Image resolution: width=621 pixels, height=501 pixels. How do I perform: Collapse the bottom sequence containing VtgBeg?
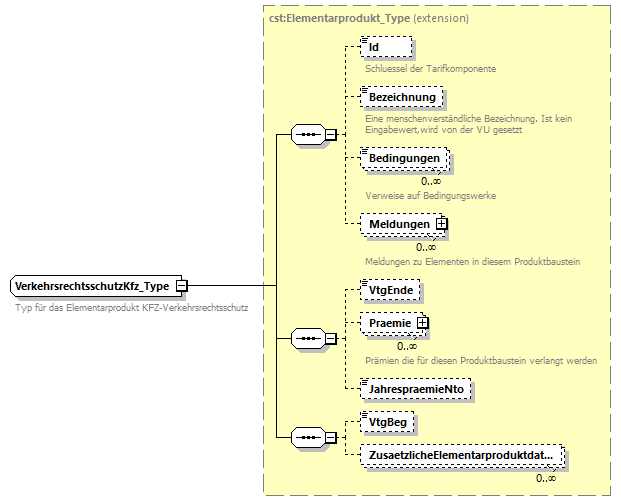tap(330, 437)
